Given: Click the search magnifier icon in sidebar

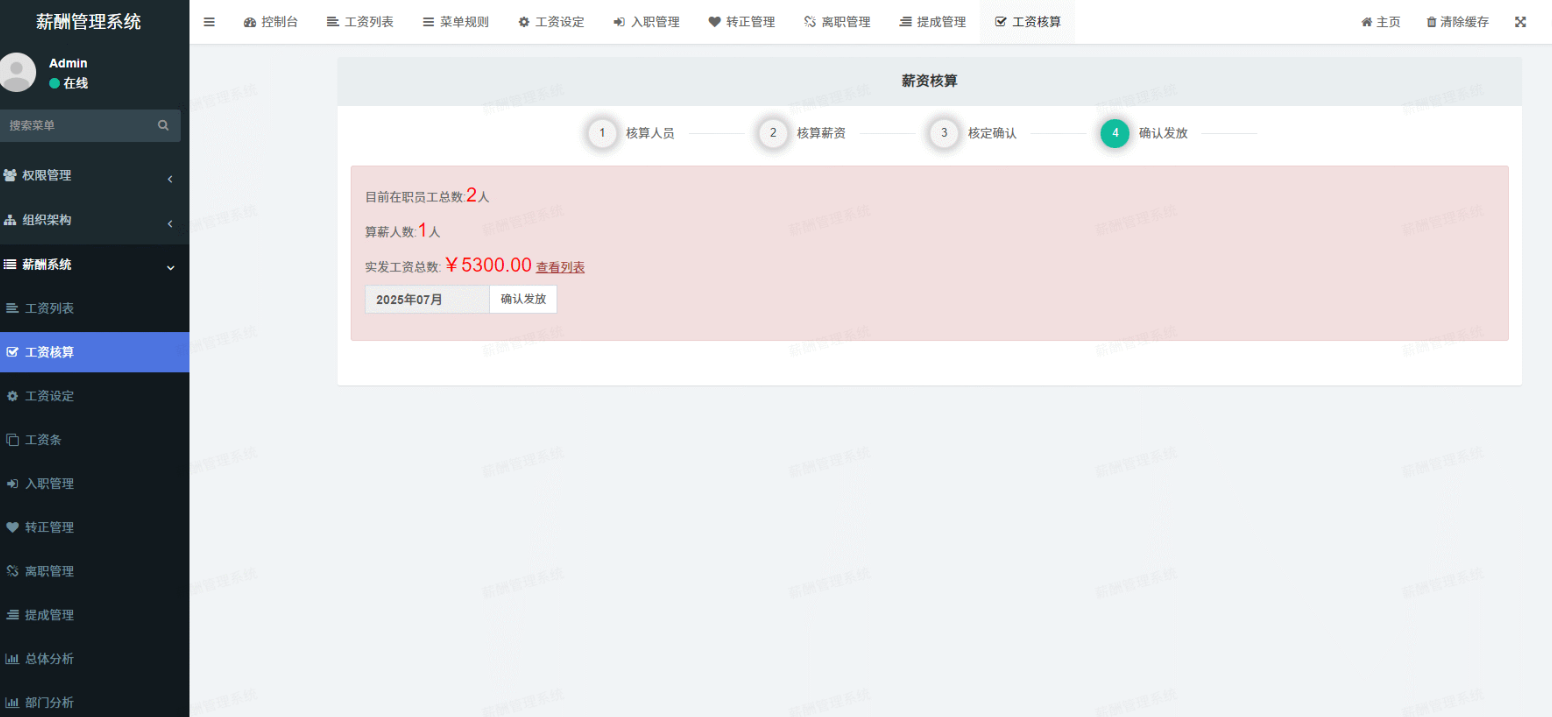Looking at the screenshot, I should [163, 126].
